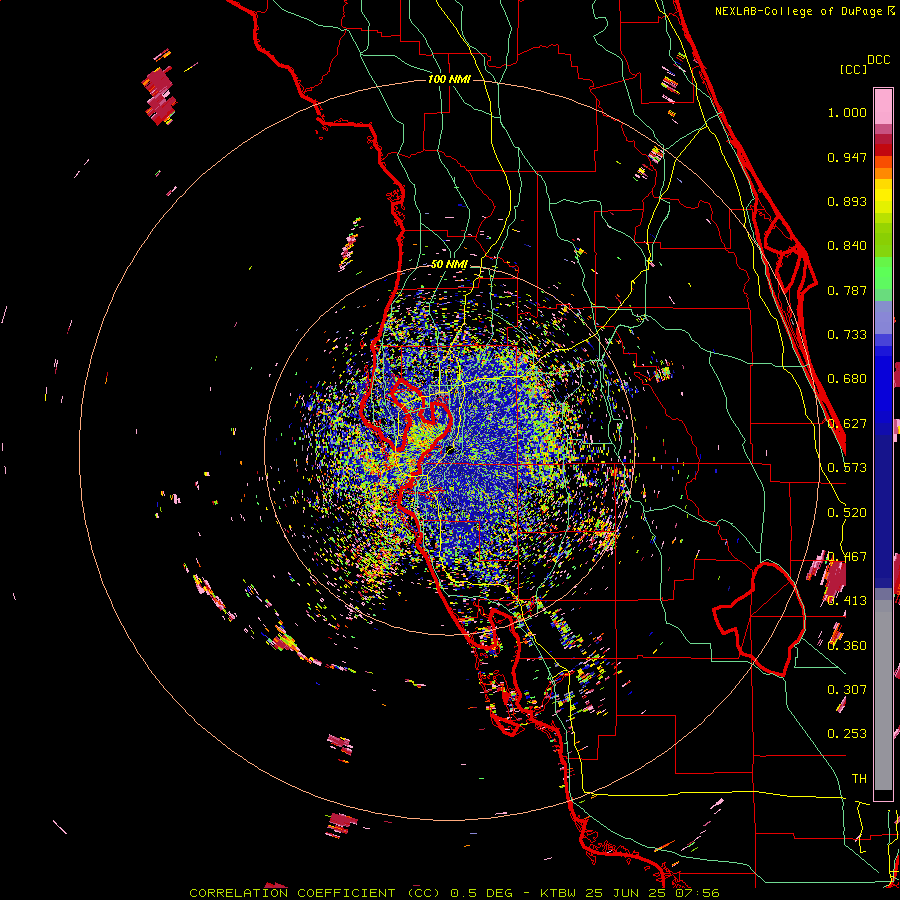
Task: Click the 0.733 legend value
Action: [x=847, y=335]
